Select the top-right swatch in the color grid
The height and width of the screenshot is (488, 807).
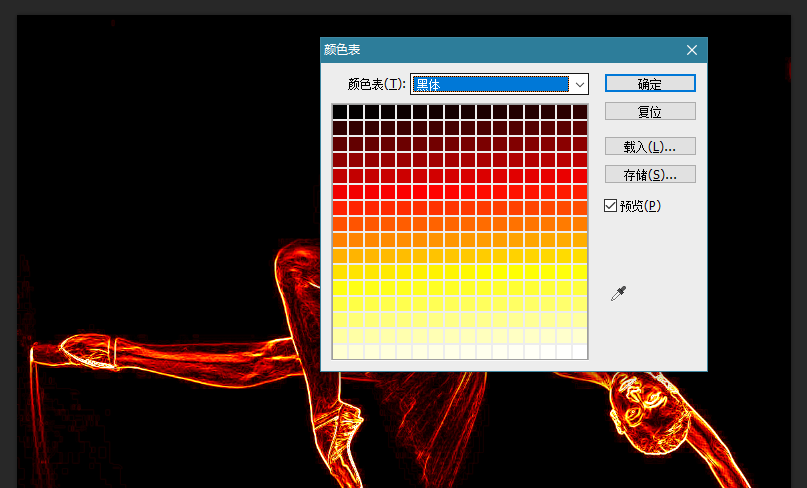579,111
